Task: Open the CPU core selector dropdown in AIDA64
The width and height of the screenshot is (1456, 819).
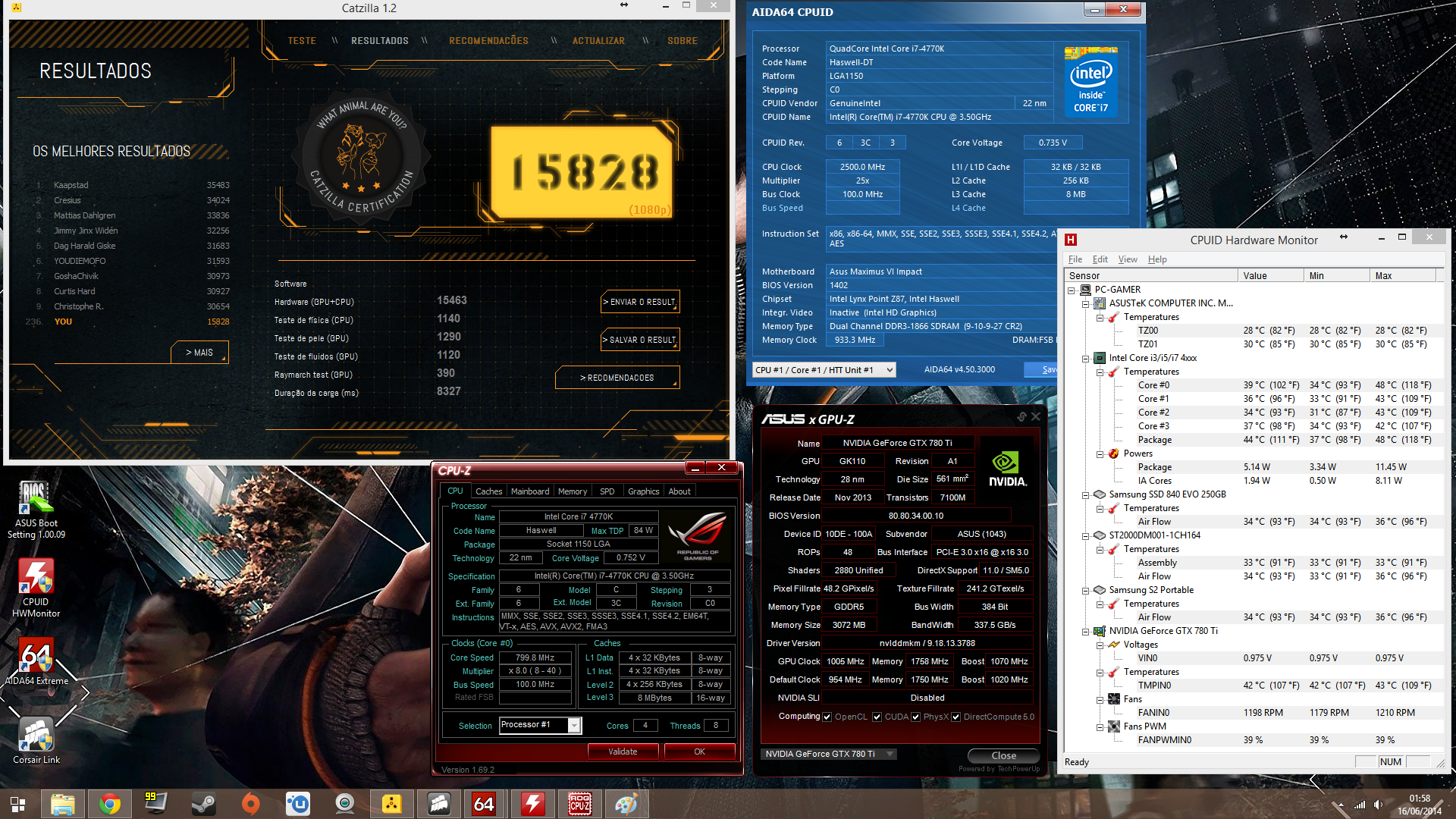Action: tap(824, 370)
